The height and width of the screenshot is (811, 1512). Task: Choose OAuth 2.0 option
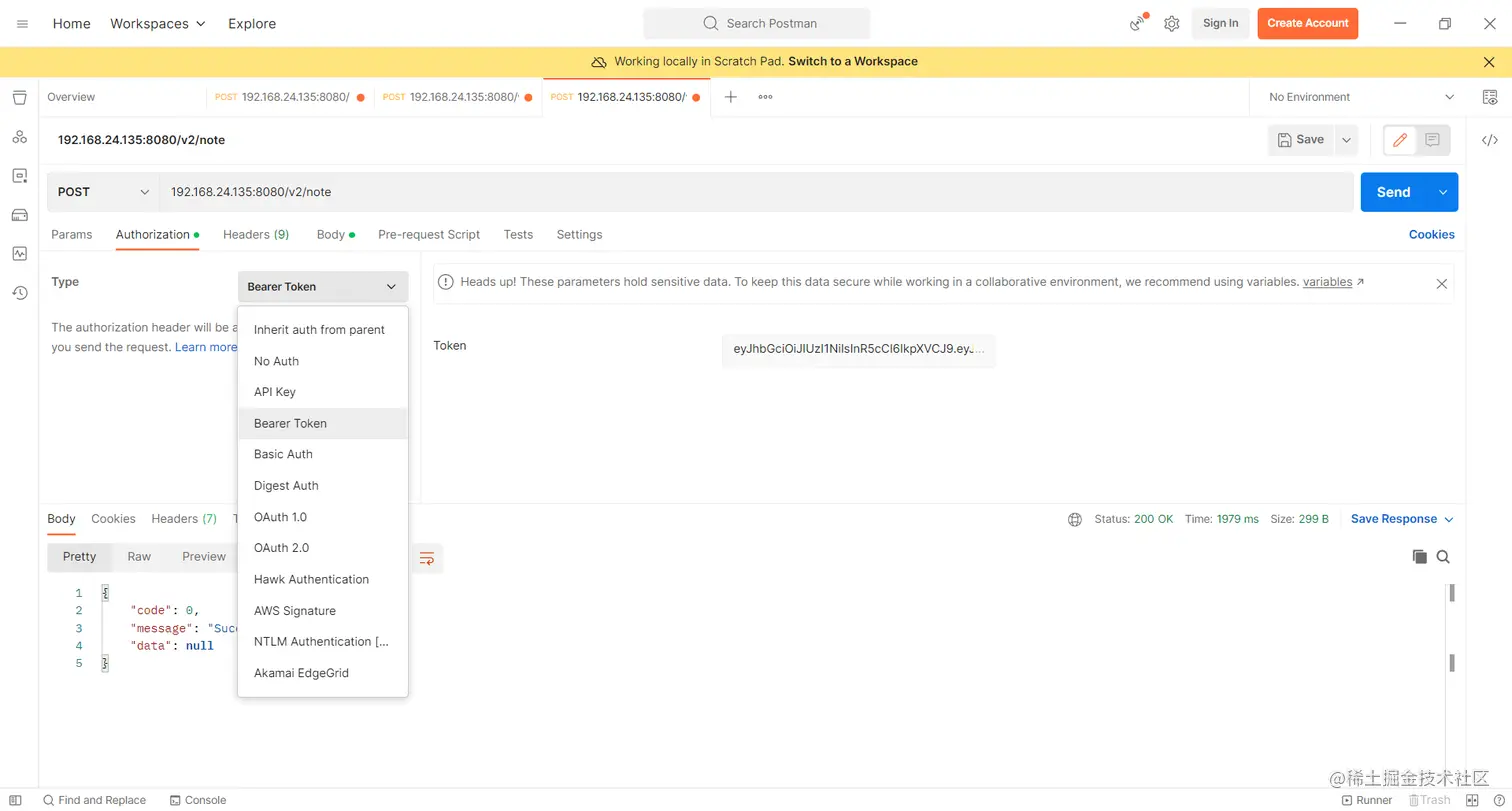click(x=323, y=548)
